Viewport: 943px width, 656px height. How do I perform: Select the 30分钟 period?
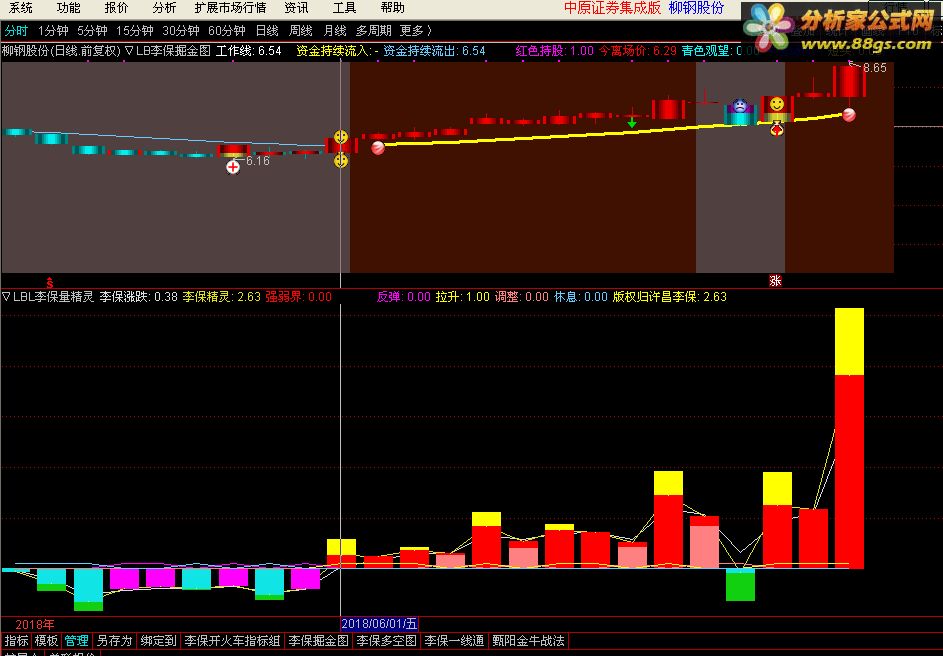tap(180, 31)
